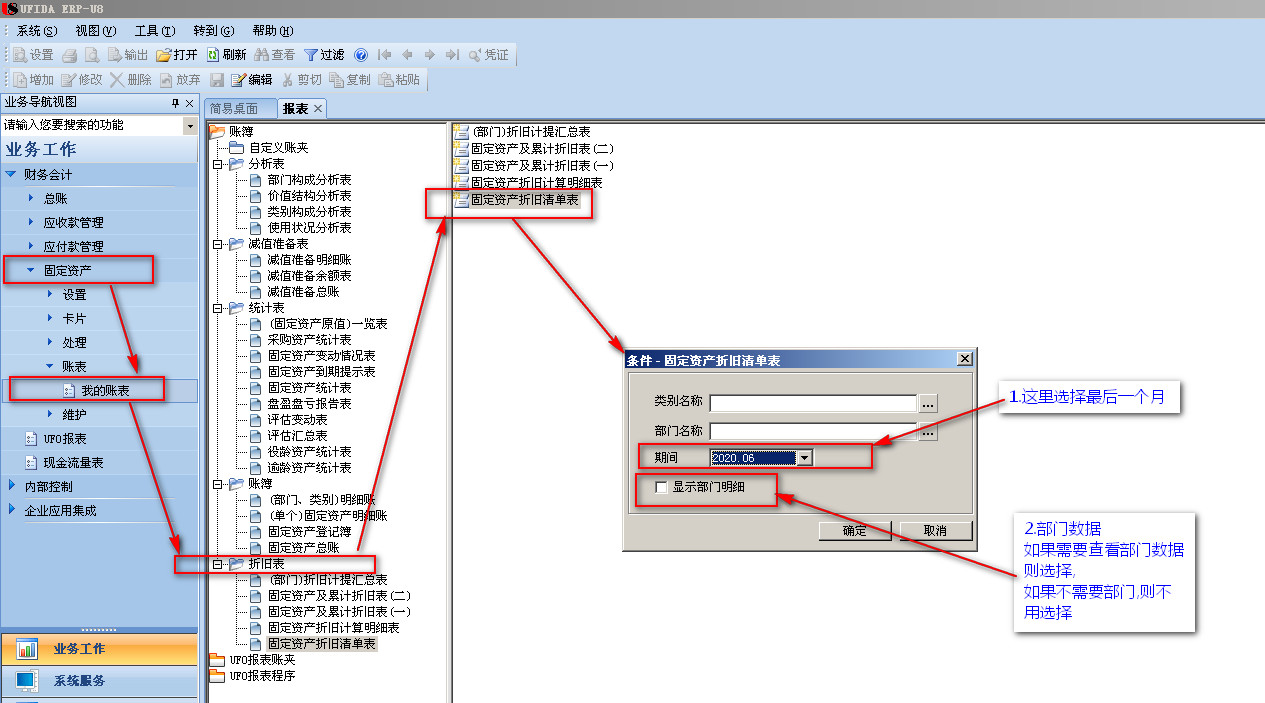1265x703 pixels.
Task: Pin the 业务导航视图 panel with the pushpin icon
Action: point(175,103)
